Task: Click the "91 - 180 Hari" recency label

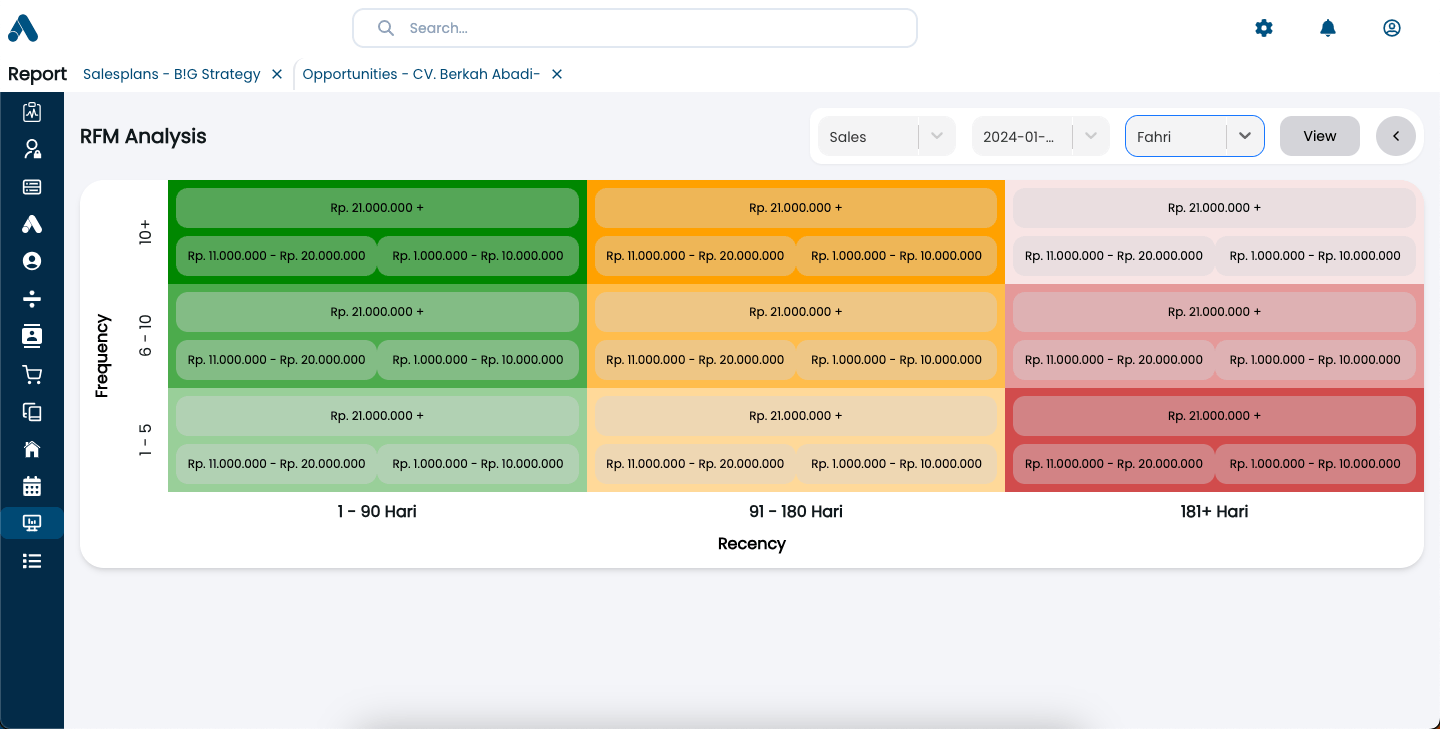Action: 796,511
